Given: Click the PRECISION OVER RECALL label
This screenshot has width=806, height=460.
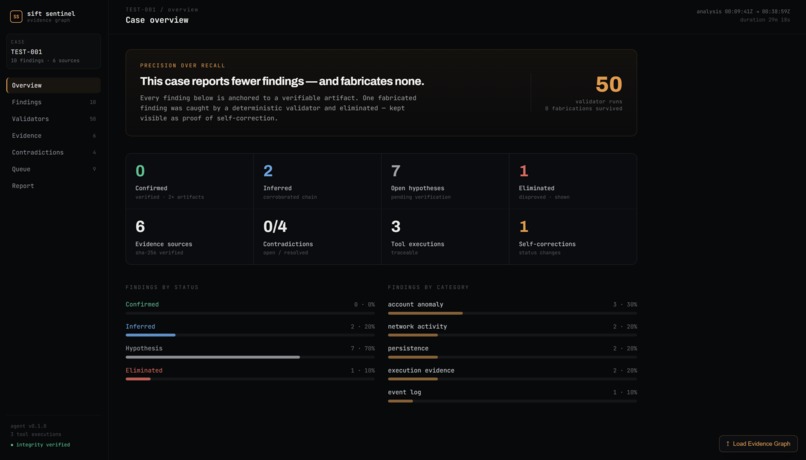Looking at the screenshot, I should pos(182,65).
